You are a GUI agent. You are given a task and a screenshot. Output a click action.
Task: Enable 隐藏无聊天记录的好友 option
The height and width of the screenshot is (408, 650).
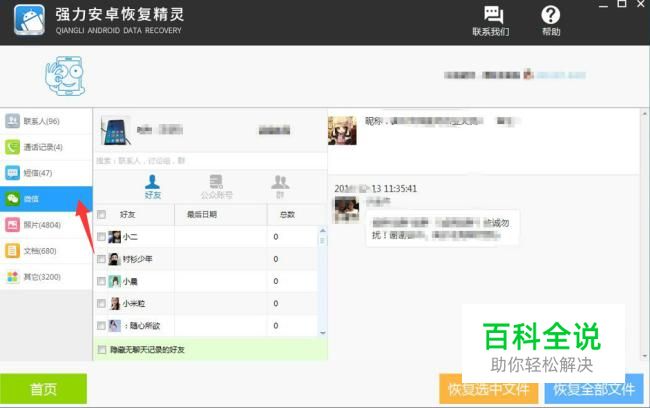pos(102,350)
